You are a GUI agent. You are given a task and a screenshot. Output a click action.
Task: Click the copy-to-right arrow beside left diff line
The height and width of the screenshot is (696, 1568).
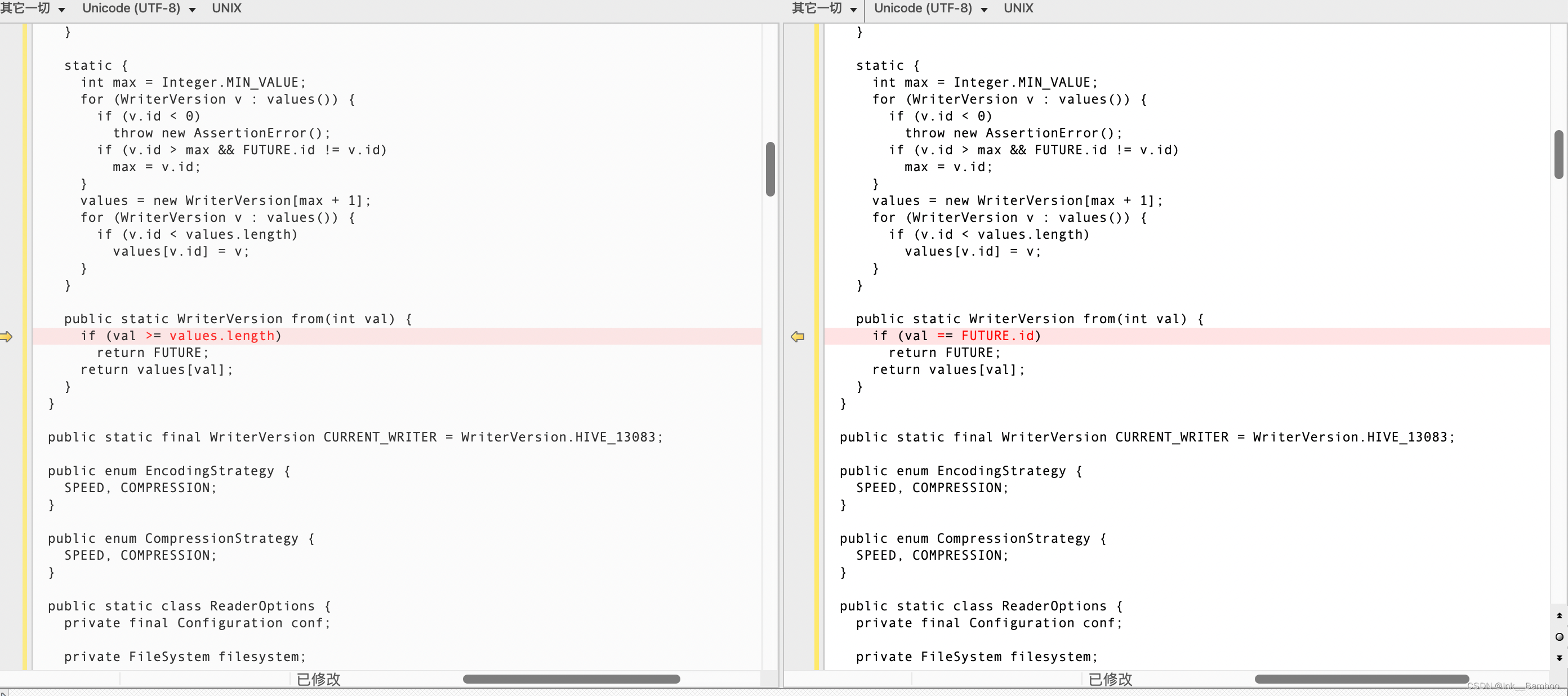tap(6, 336)
